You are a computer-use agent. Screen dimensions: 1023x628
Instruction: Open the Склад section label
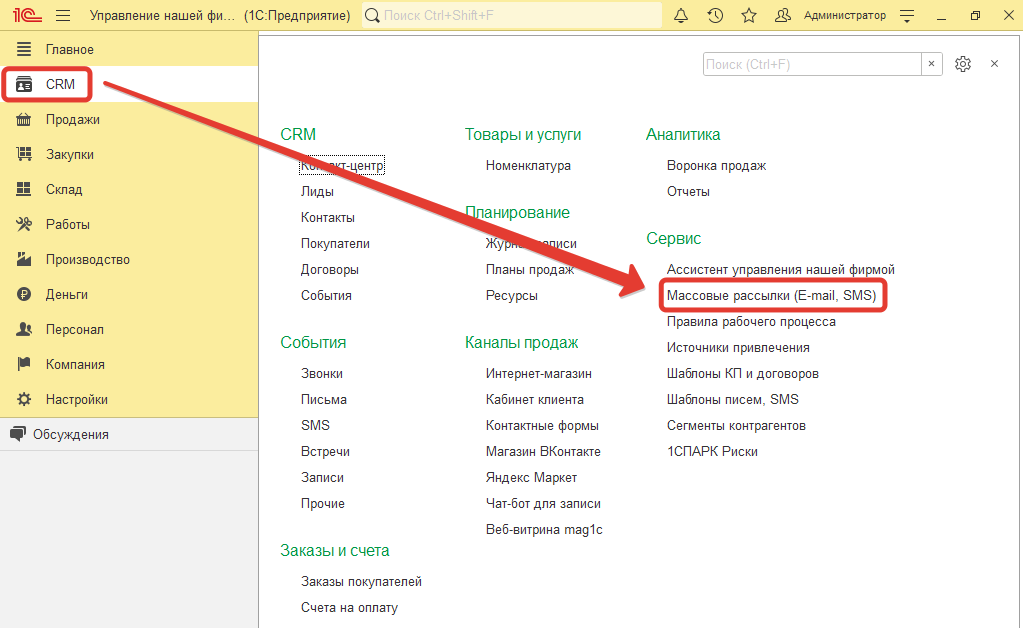coord(64,190)
